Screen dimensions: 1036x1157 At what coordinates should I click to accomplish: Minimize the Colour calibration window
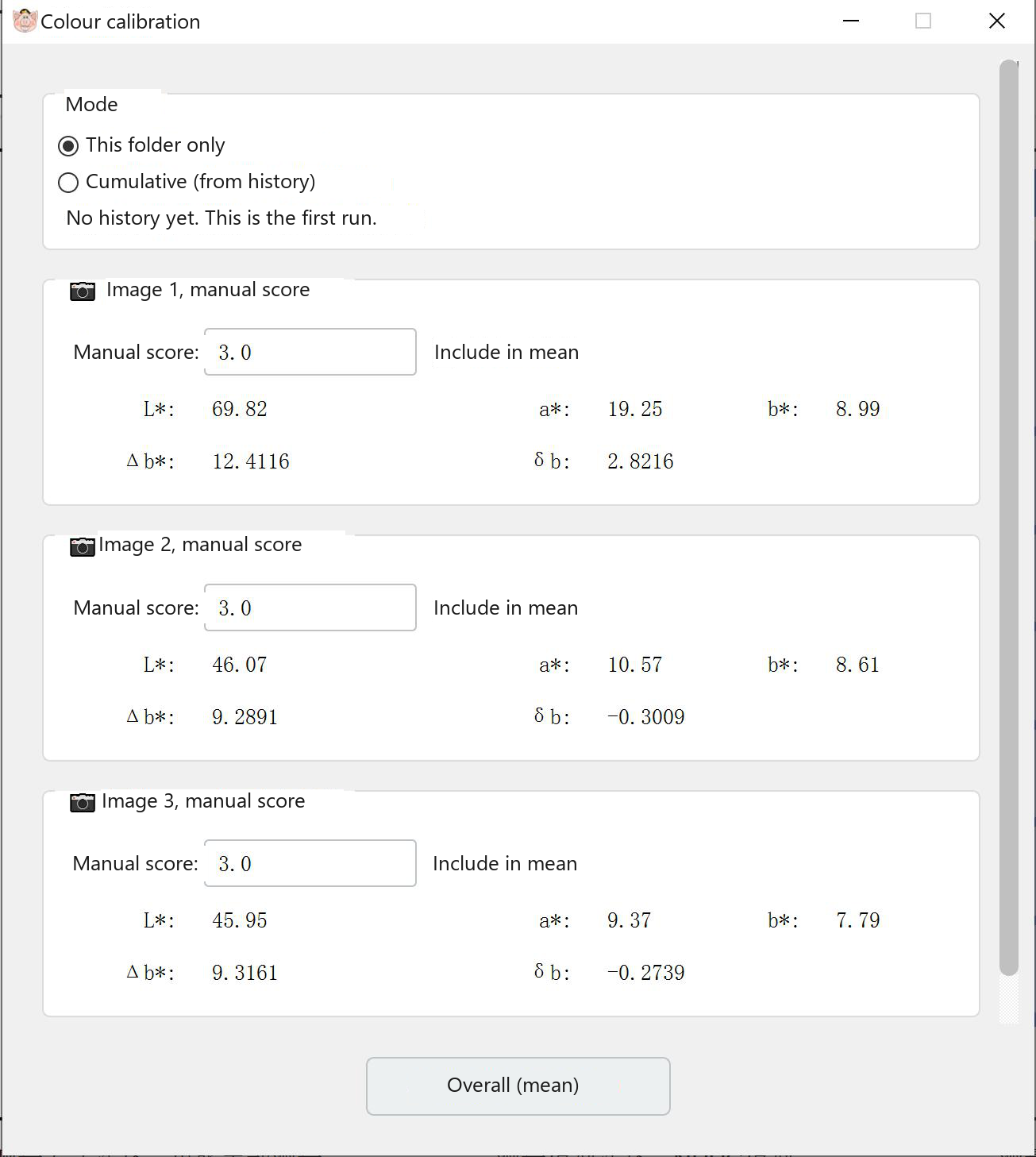851,21
